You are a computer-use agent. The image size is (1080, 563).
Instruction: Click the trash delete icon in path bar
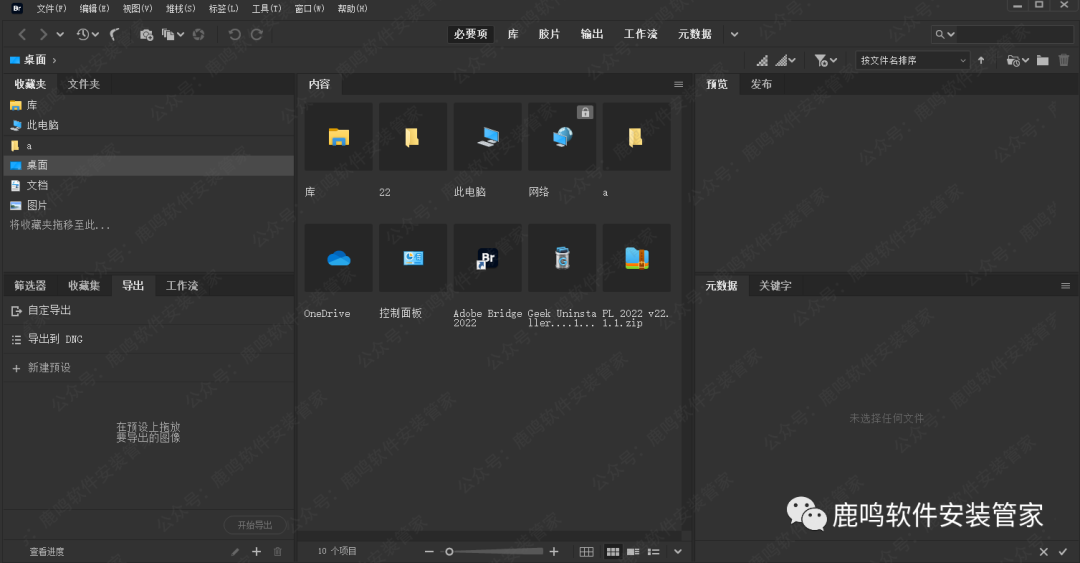[1063, 61]
